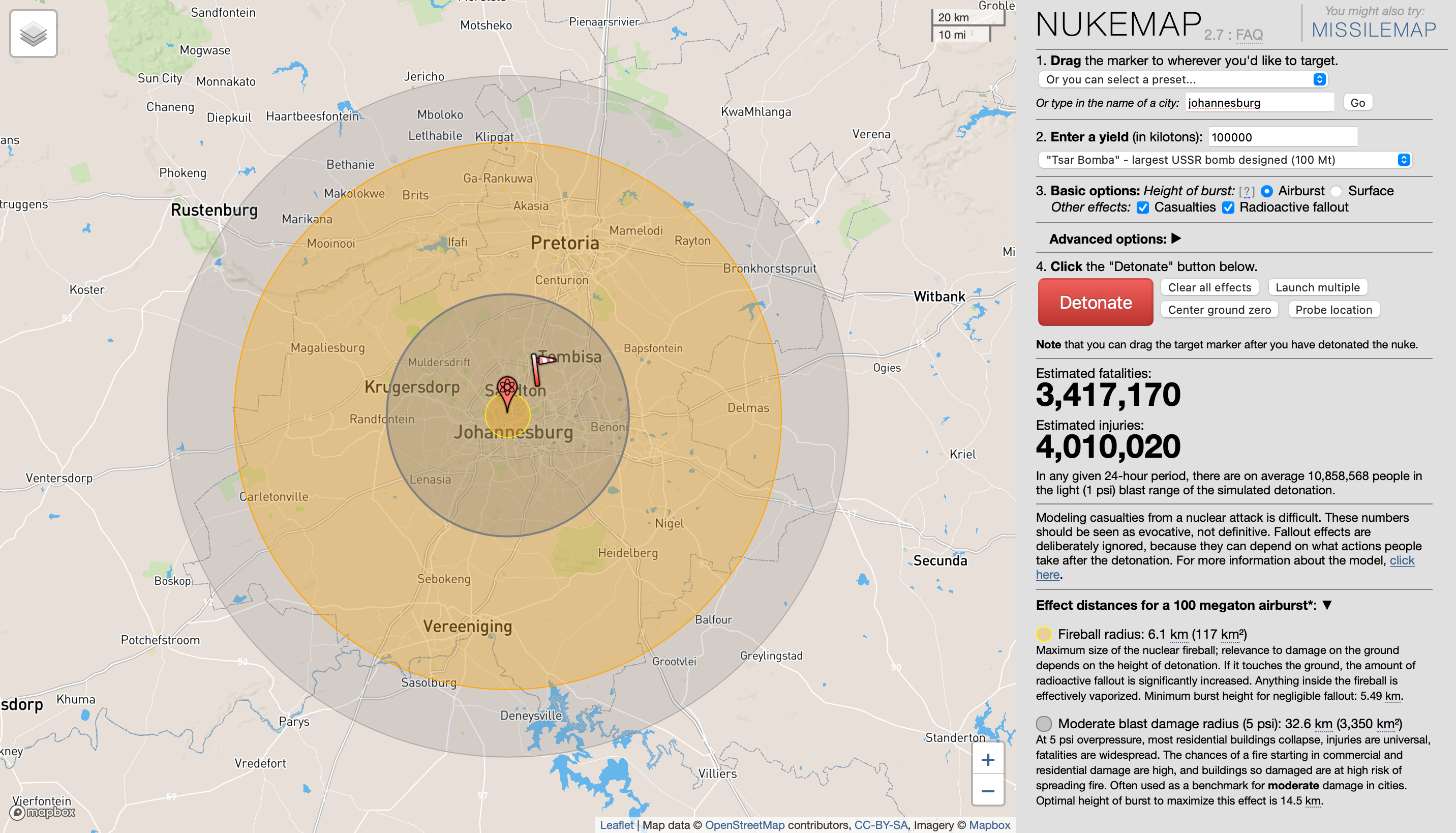Click the Go button beside city field
The image size is (1456, 833).
coord(1357,102)
